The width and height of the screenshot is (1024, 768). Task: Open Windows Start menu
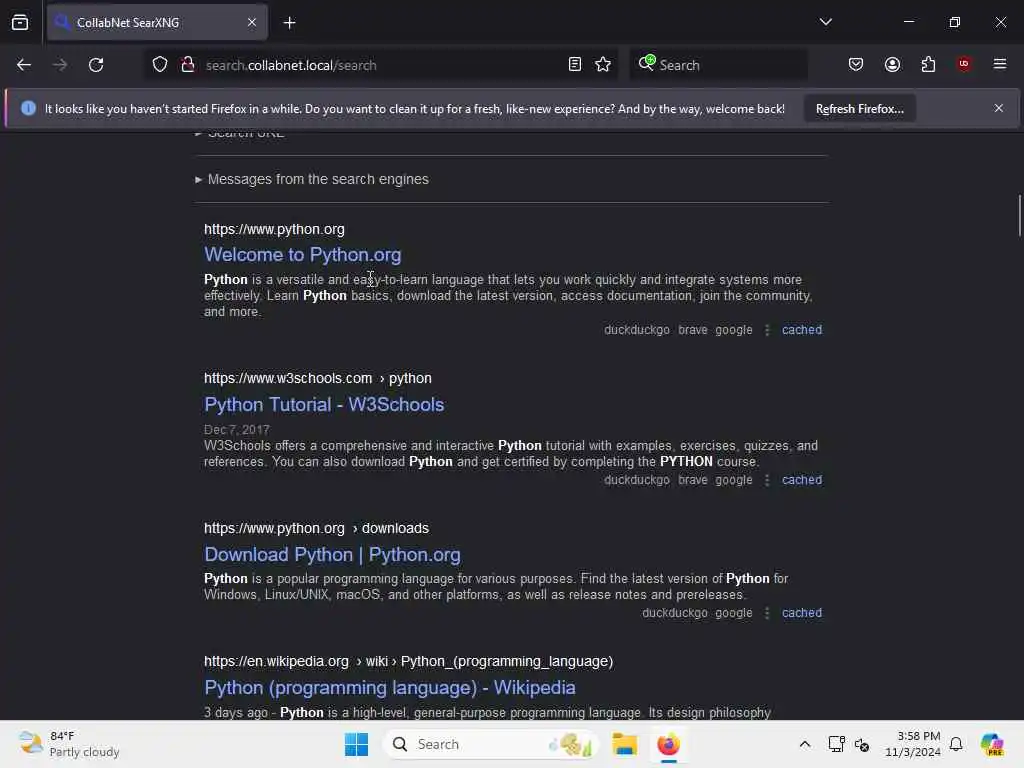[357, 744]
